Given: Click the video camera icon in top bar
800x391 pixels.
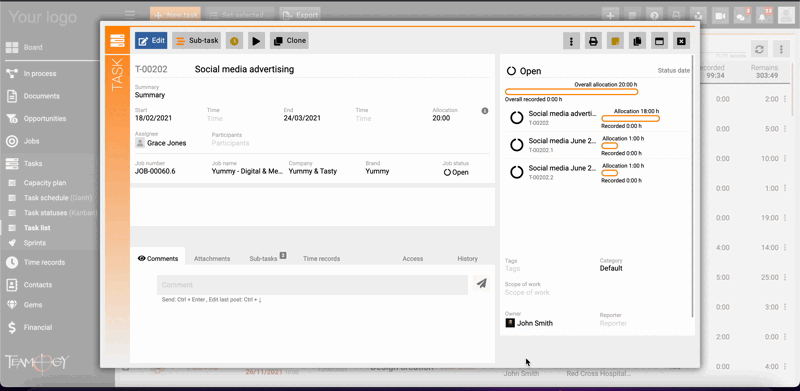Looking at the screenshot, I should (720, 16).
